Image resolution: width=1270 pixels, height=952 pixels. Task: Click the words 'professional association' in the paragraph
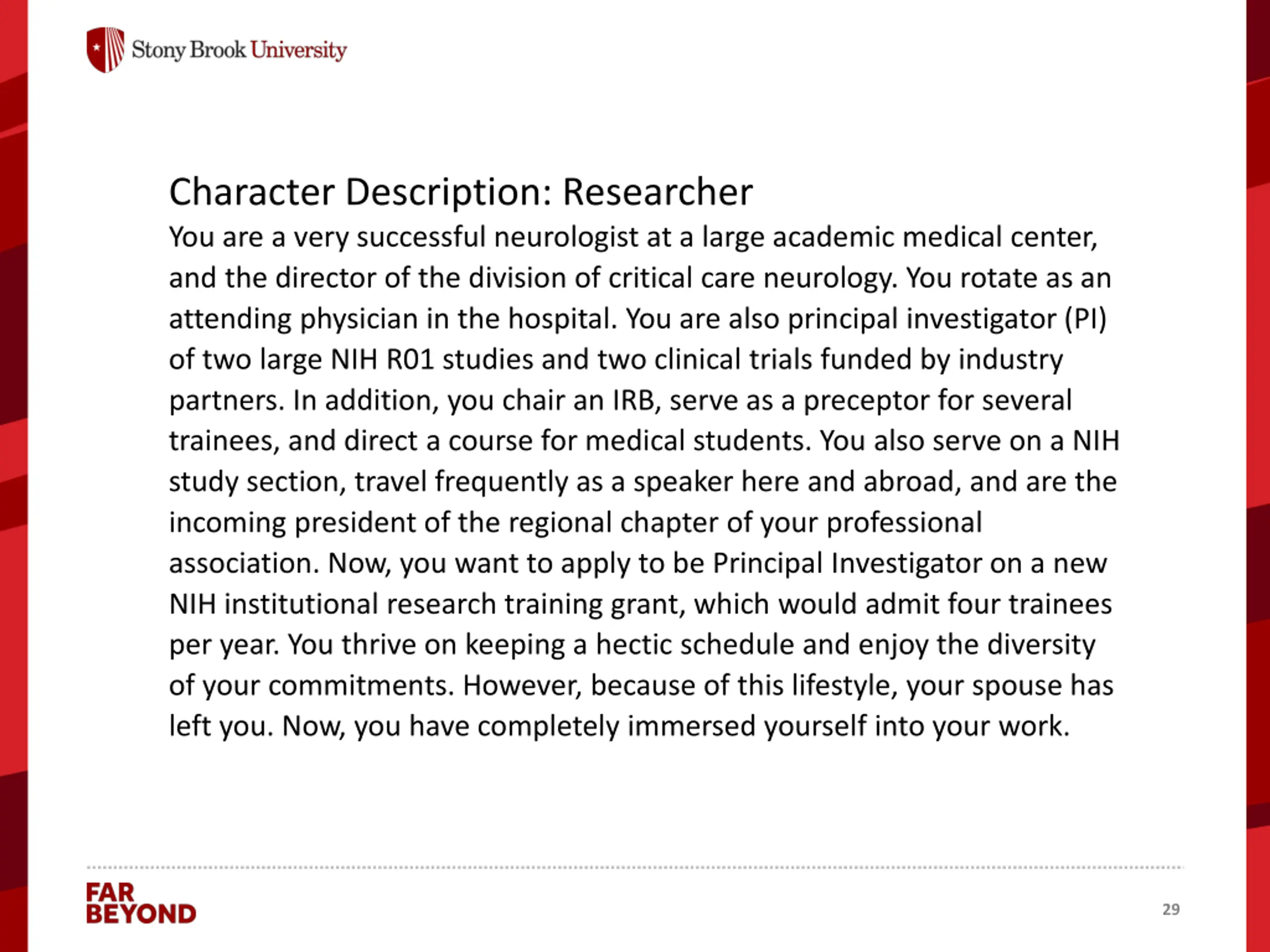(575, 543)
